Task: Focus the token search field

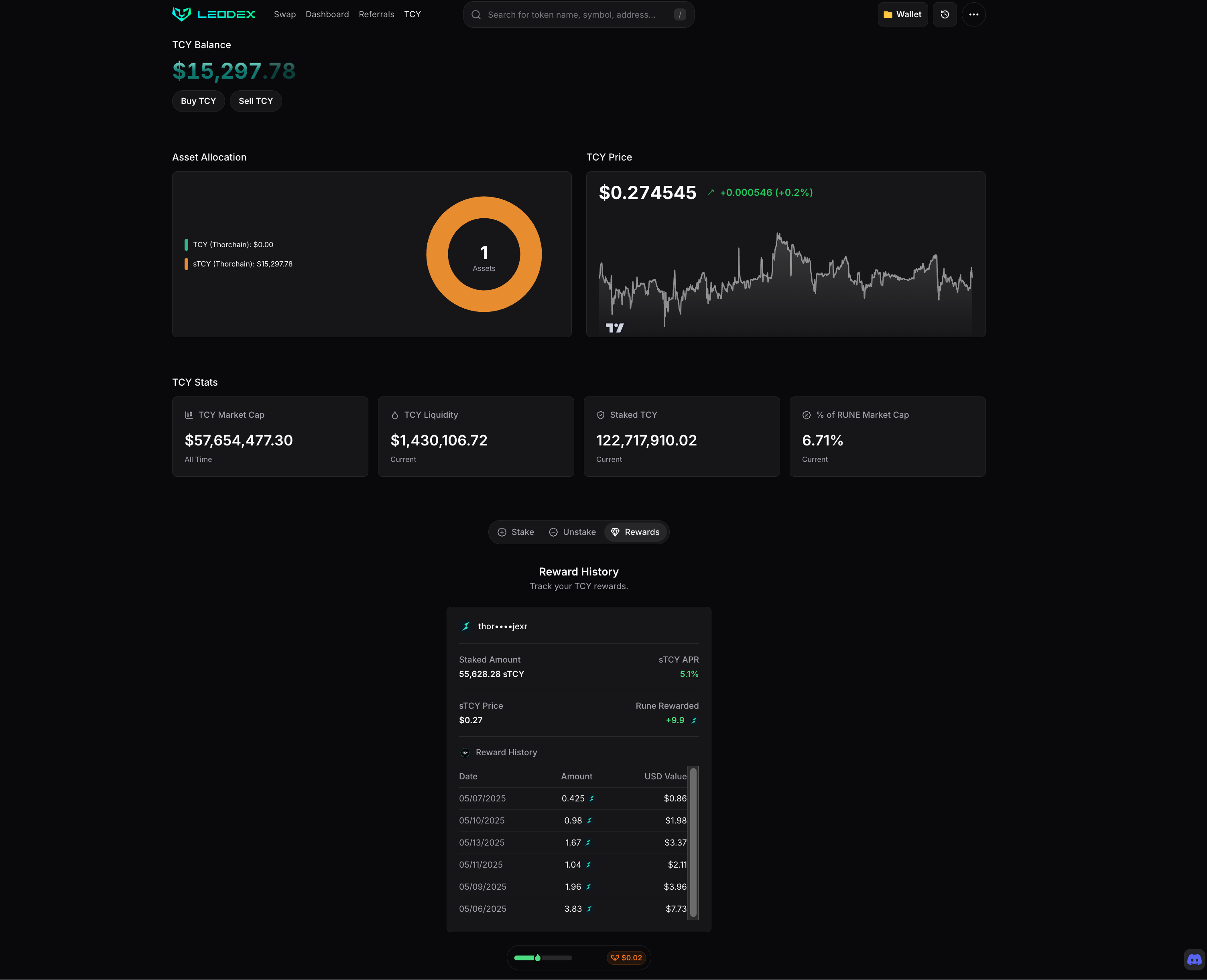Action: (x=579, y=15)
